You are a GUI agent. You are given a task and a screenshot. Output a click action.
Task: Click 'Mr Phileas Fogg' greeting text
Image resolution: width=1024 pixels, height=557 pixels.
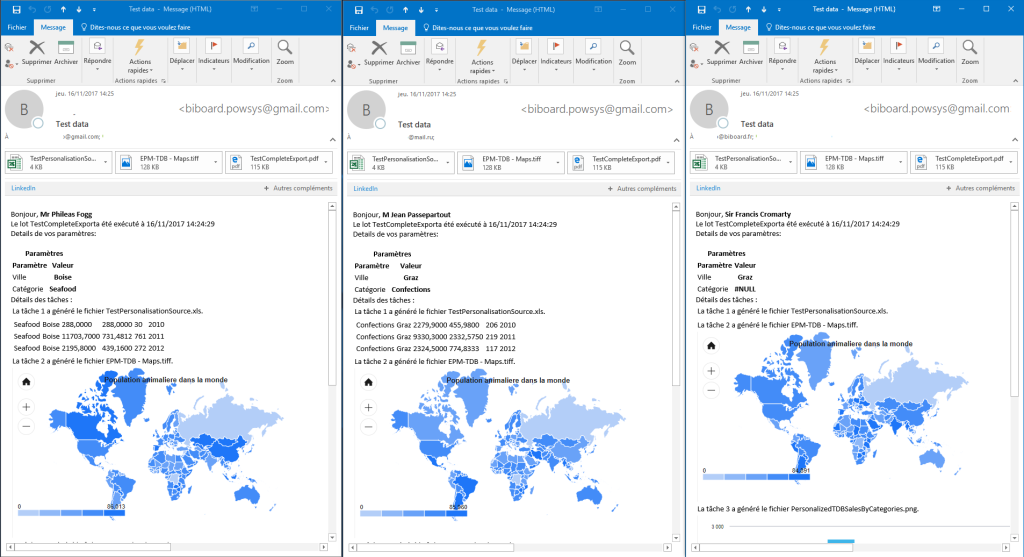66,214
